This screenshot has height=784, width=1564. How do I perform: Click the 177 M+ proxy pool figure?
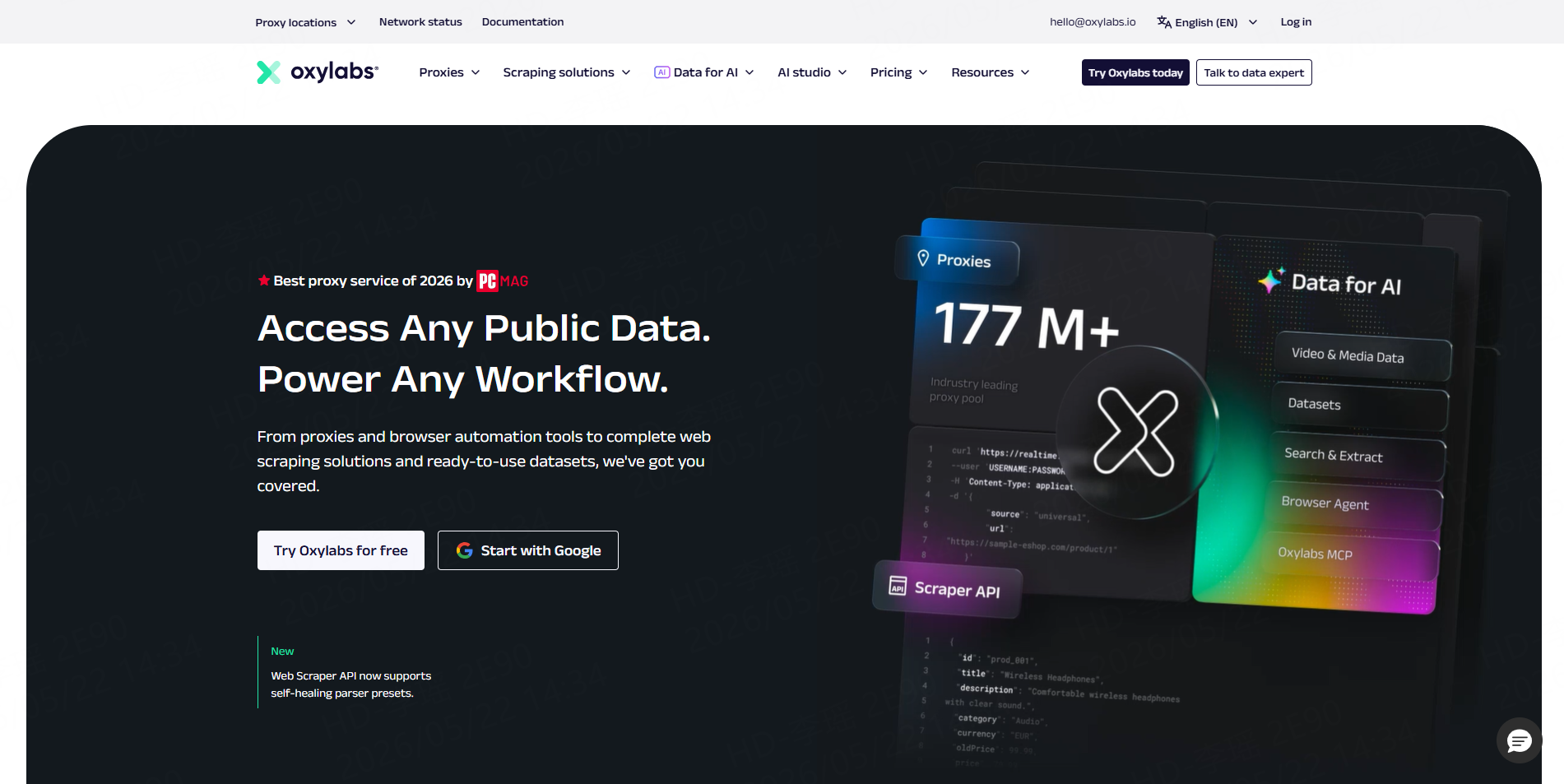(1027, 325)
